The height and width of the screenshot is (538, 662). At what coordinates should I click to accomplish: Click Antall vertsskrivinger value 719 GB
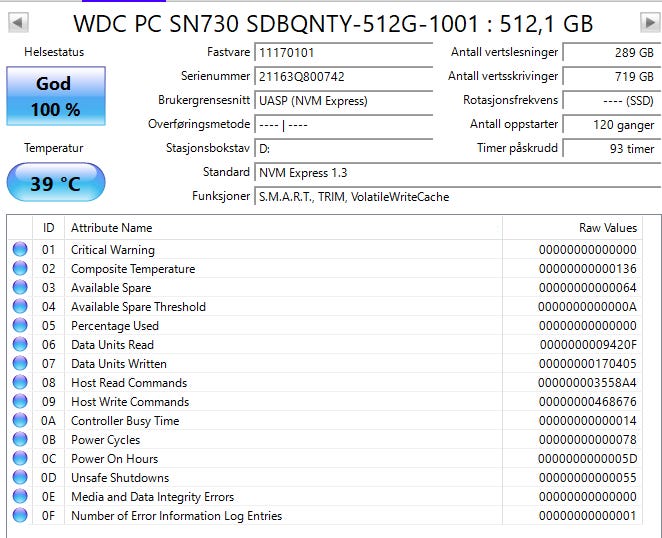point(612,76)
